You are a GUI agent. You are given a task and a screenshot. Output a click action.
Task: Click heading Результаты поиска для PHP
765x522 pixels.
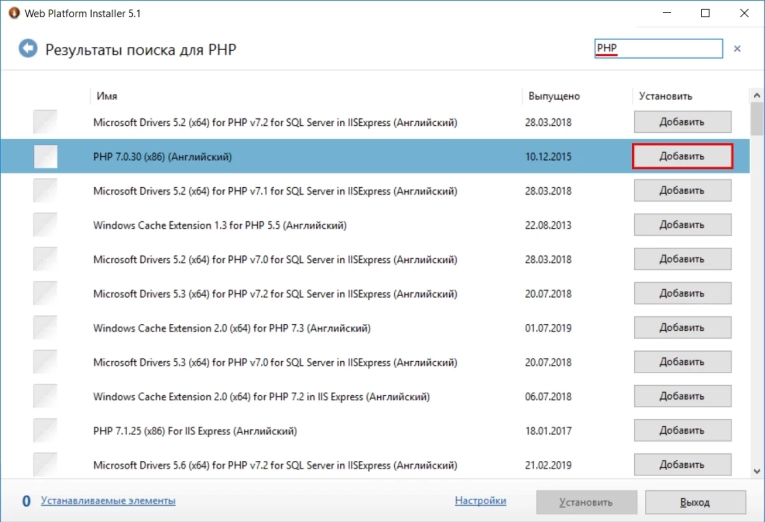tap(141, 49)
